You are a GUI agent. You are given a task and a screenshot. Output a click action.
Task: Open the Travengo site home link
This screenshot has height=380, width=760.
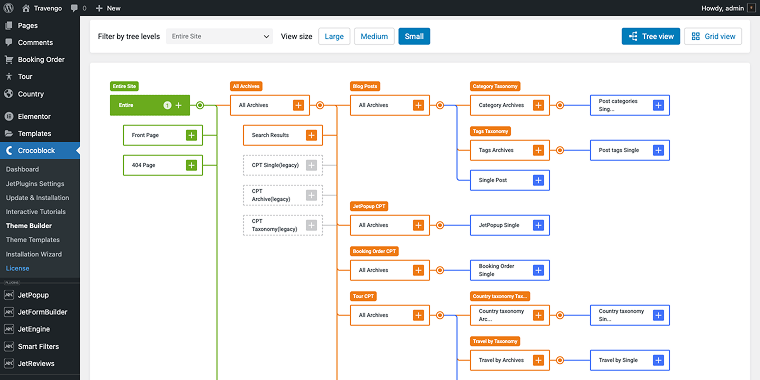(x=42, y=8)
